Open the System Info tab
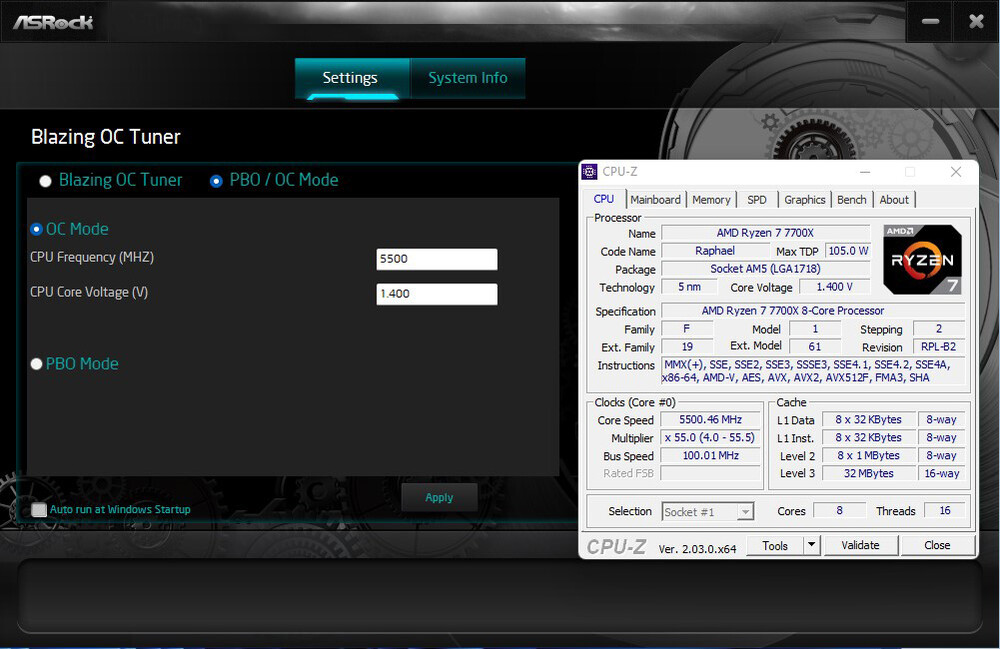Viewport: 1000px width, 649px height. (x=468, y=78)
